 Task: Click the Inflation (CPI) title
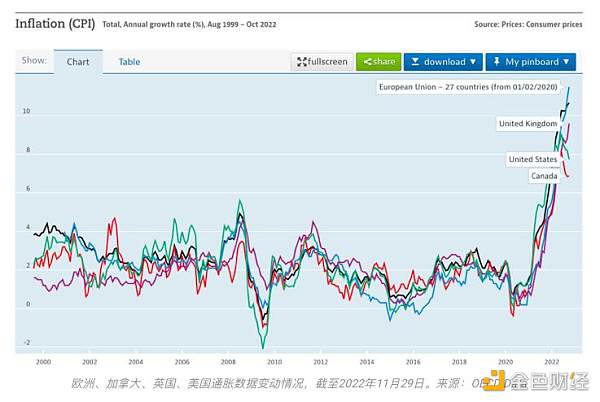pos(55,23)
